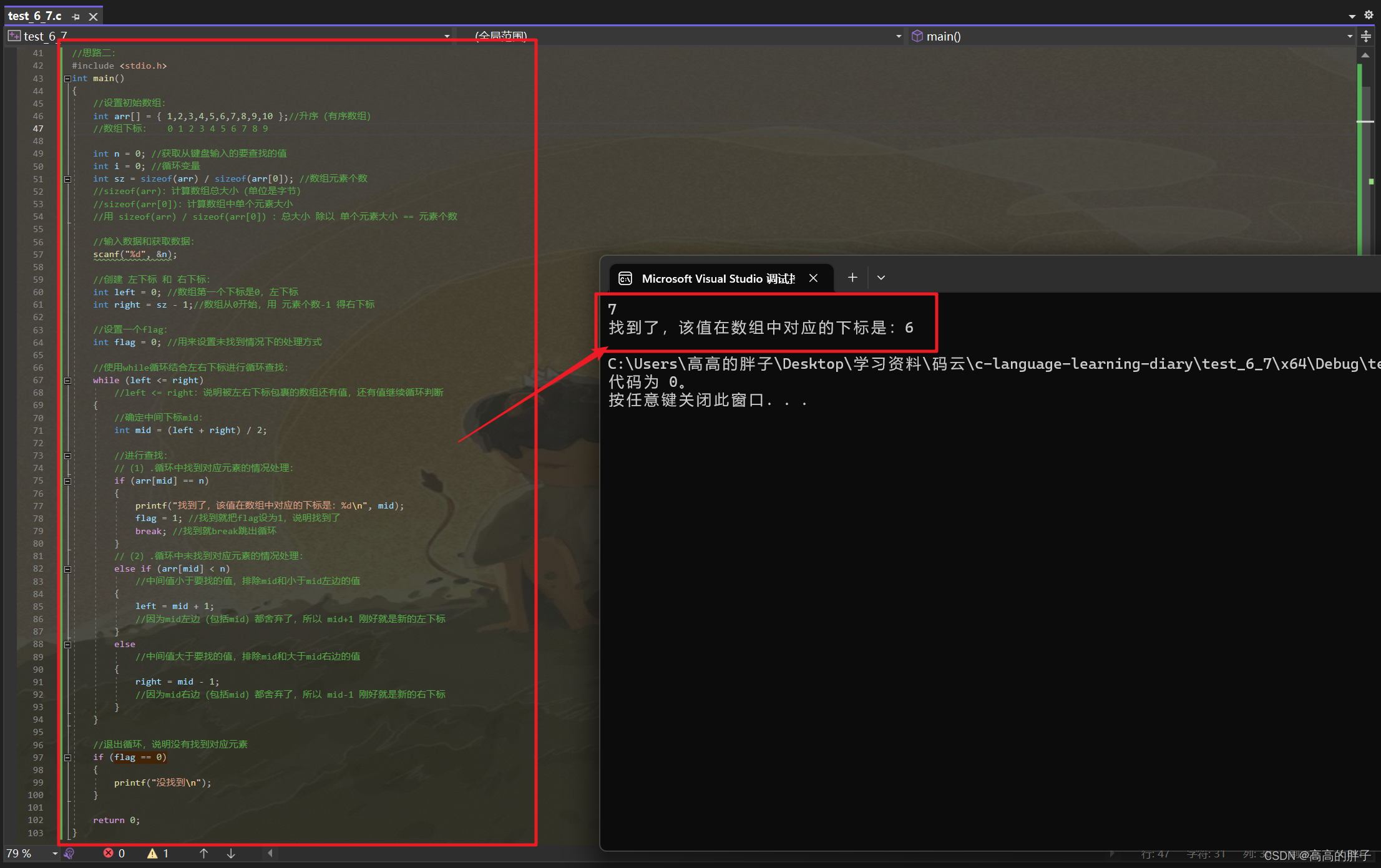Select the test_6_7.c editor tab

[35, 16]
